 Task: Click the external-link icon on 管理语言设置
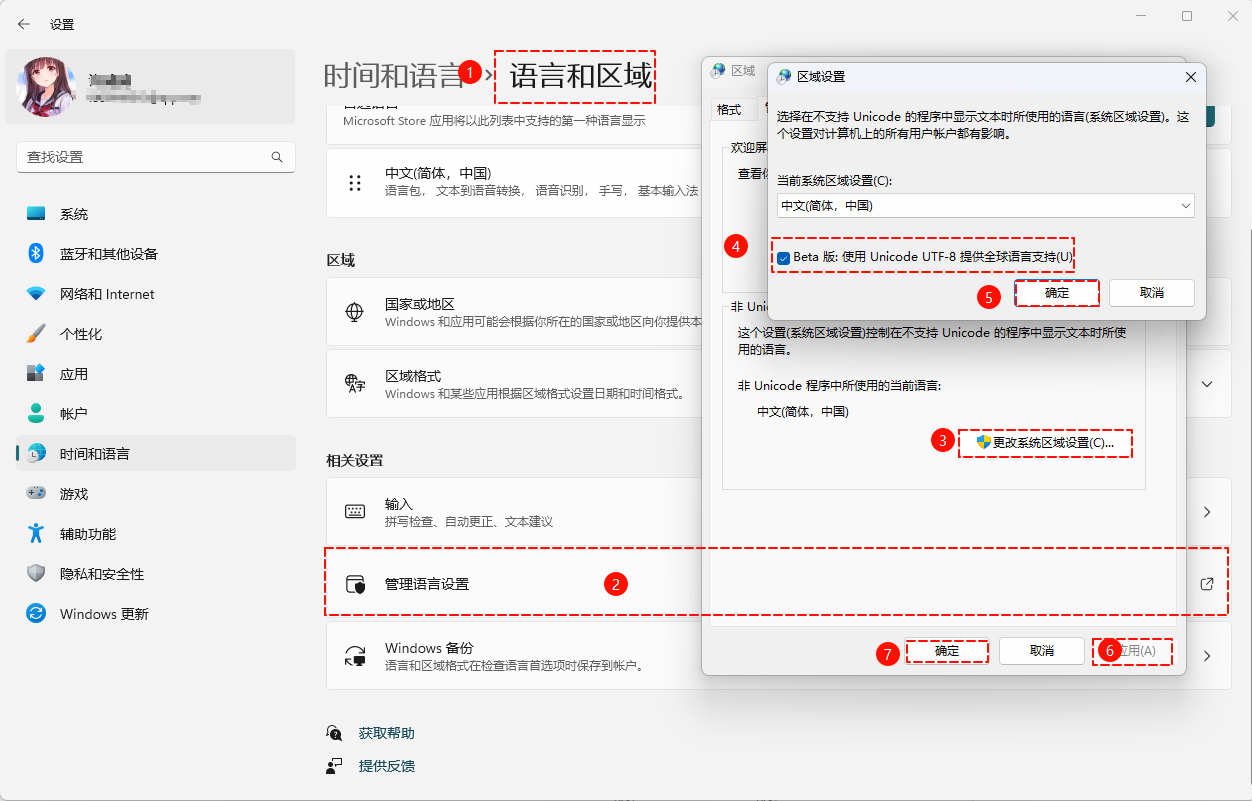[x=1207, y=584]
